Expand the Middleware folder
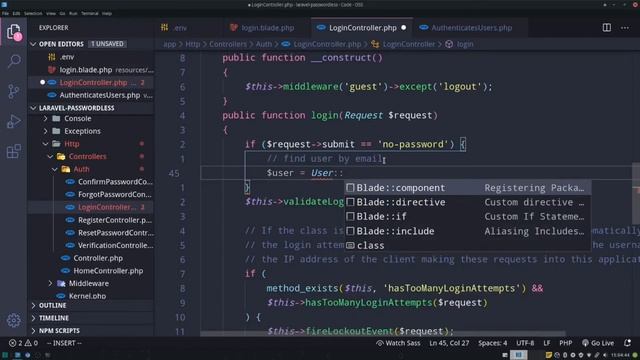Screen dimensions: 640x360 coord(89,283)
